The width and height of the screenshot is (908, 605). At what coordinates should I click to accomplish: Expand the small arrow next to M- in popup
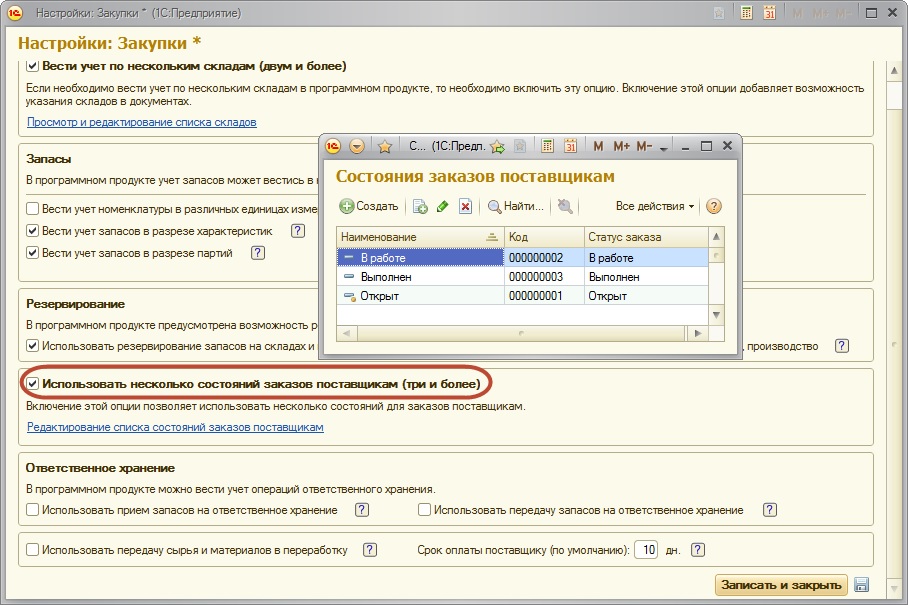pyautogui.click(x=664, y=148)
